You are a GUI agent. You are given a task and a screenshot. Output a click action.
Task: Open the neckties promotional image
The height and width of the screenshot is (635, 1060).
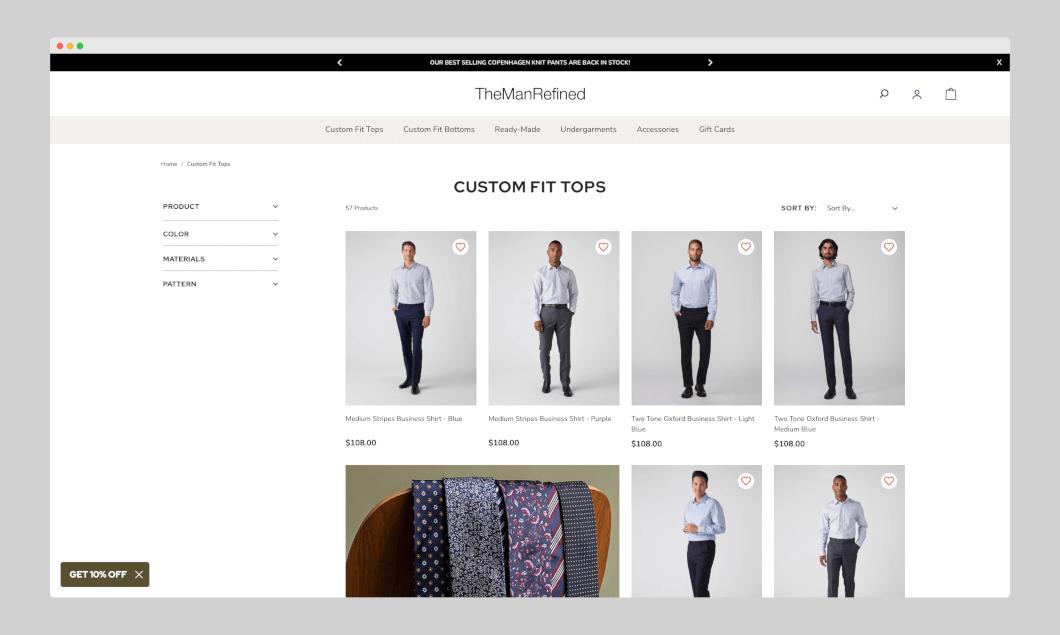[482, 530]
